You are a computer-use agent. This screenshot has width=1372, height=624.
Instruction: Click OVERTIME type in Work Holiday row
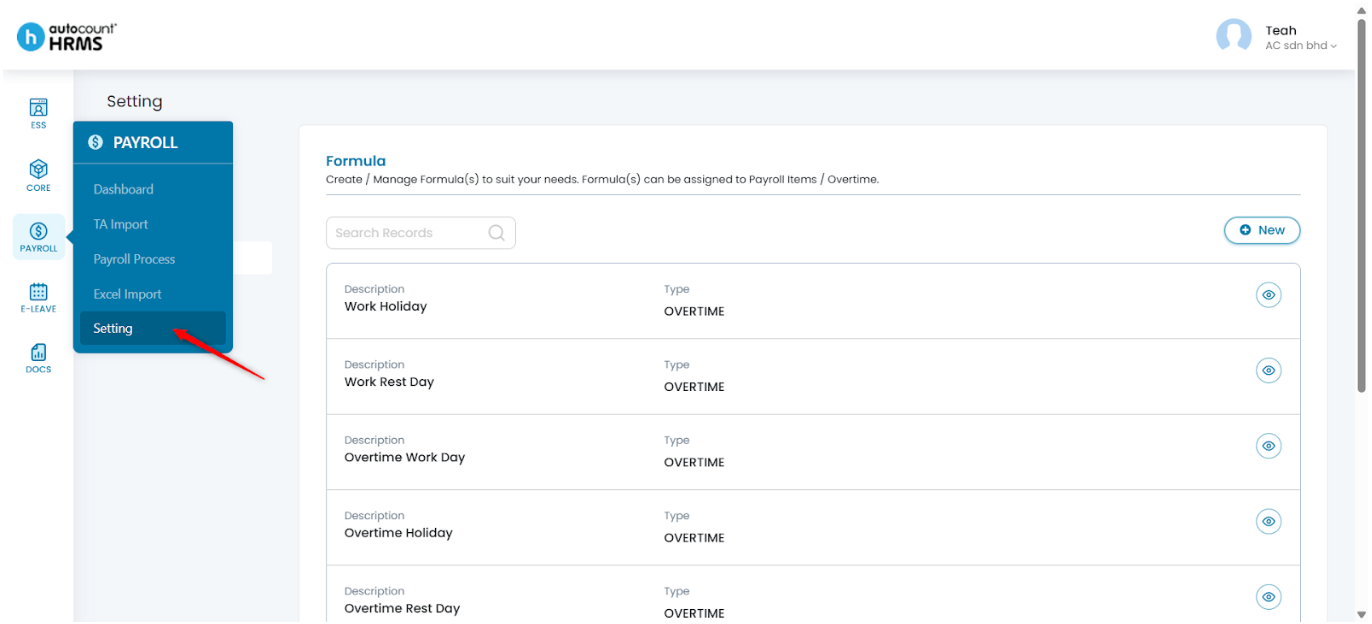[x=694, y=311]
